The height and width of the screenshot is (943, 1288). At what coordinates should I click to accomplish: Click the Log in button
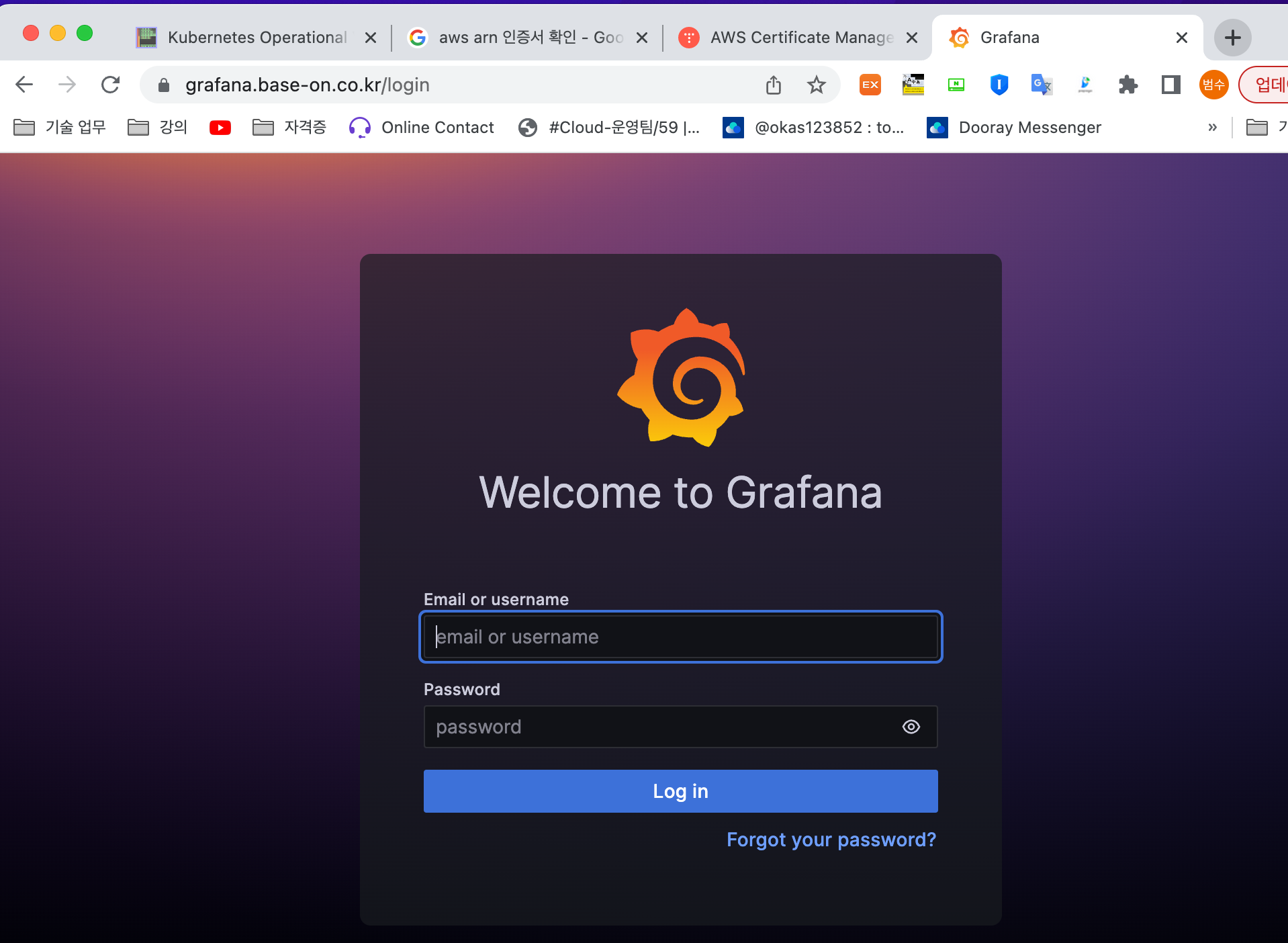click(681, 791)
